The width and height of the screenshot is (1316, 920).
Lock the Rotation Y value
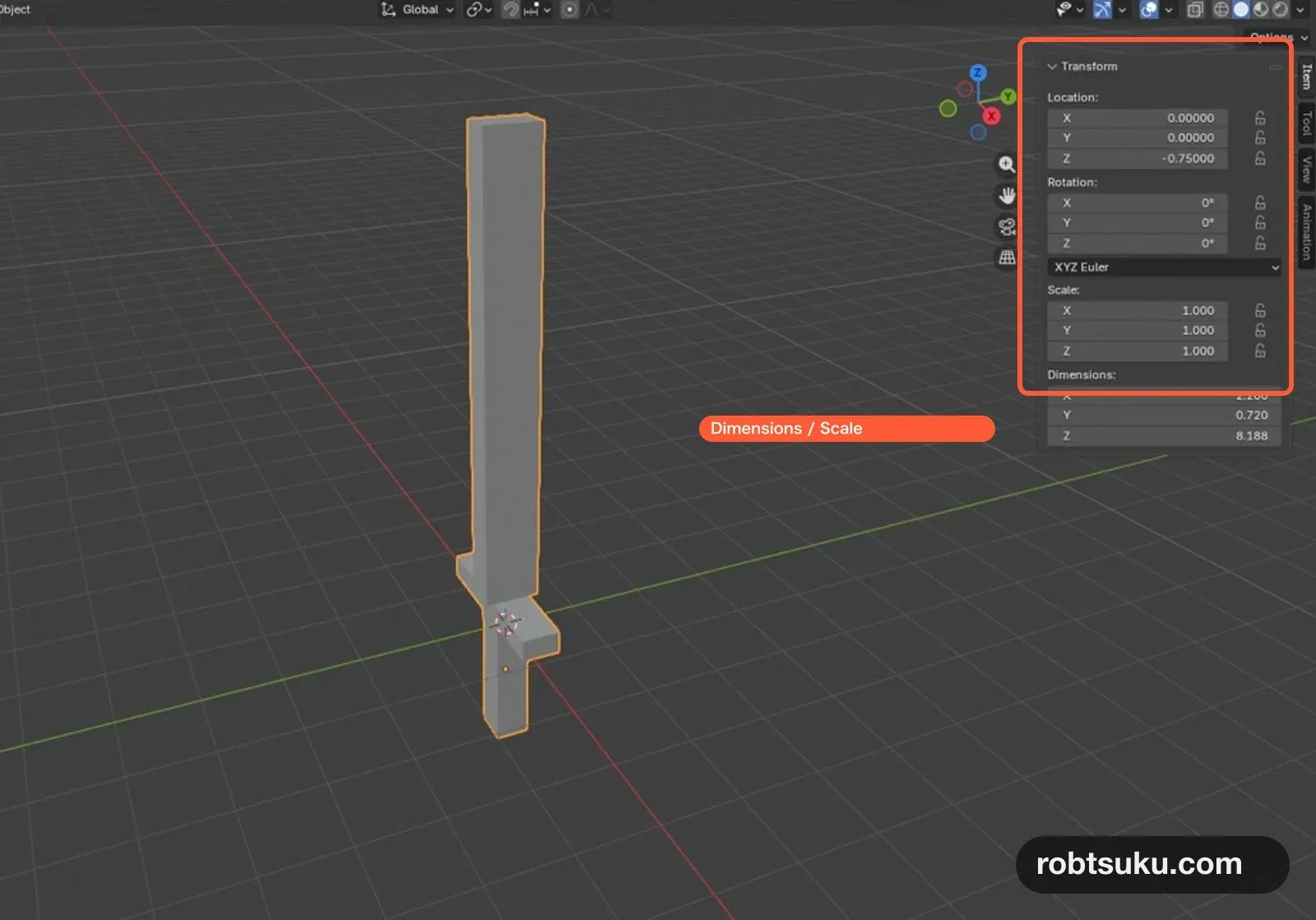pyautogui.click(x=1260, y=223)
